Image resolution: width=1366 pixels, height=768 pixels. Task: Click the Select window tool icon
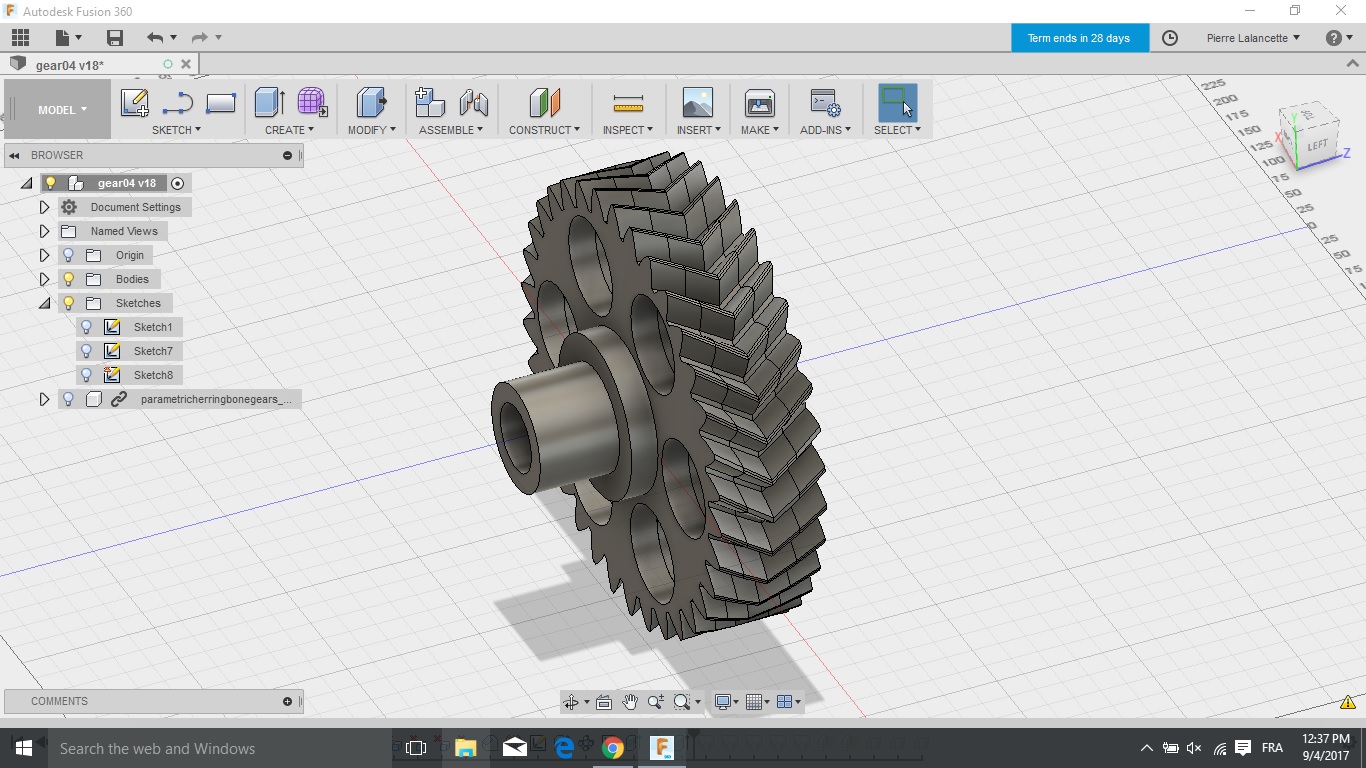pyautogui.click(x=897, y=102)
